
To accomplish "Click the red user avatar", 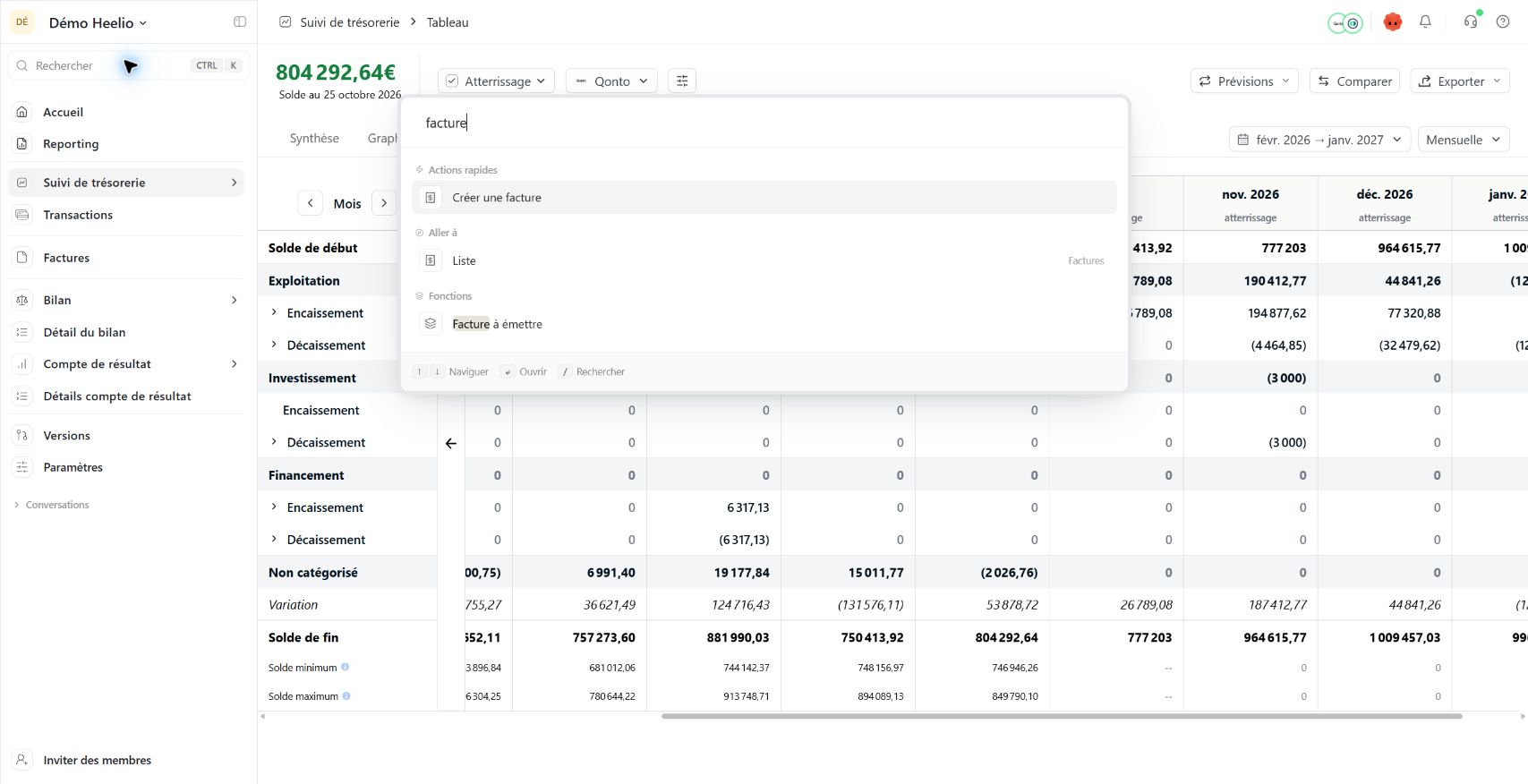I will (x=1392, y=22).
